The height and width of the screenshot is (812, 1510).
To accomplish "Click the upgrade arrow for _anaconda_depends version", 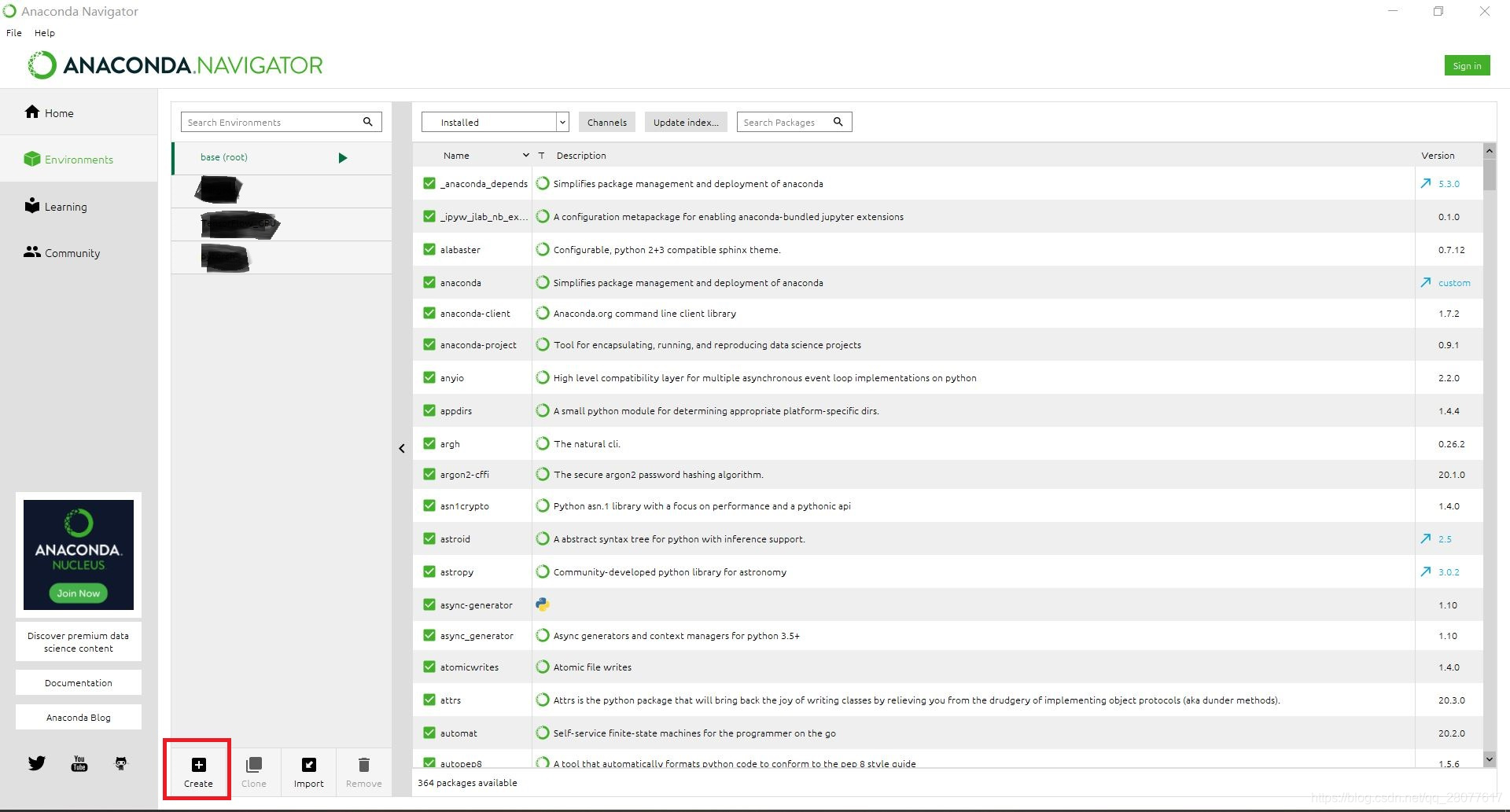I will pyautogui.click(x=1426, y=183).
